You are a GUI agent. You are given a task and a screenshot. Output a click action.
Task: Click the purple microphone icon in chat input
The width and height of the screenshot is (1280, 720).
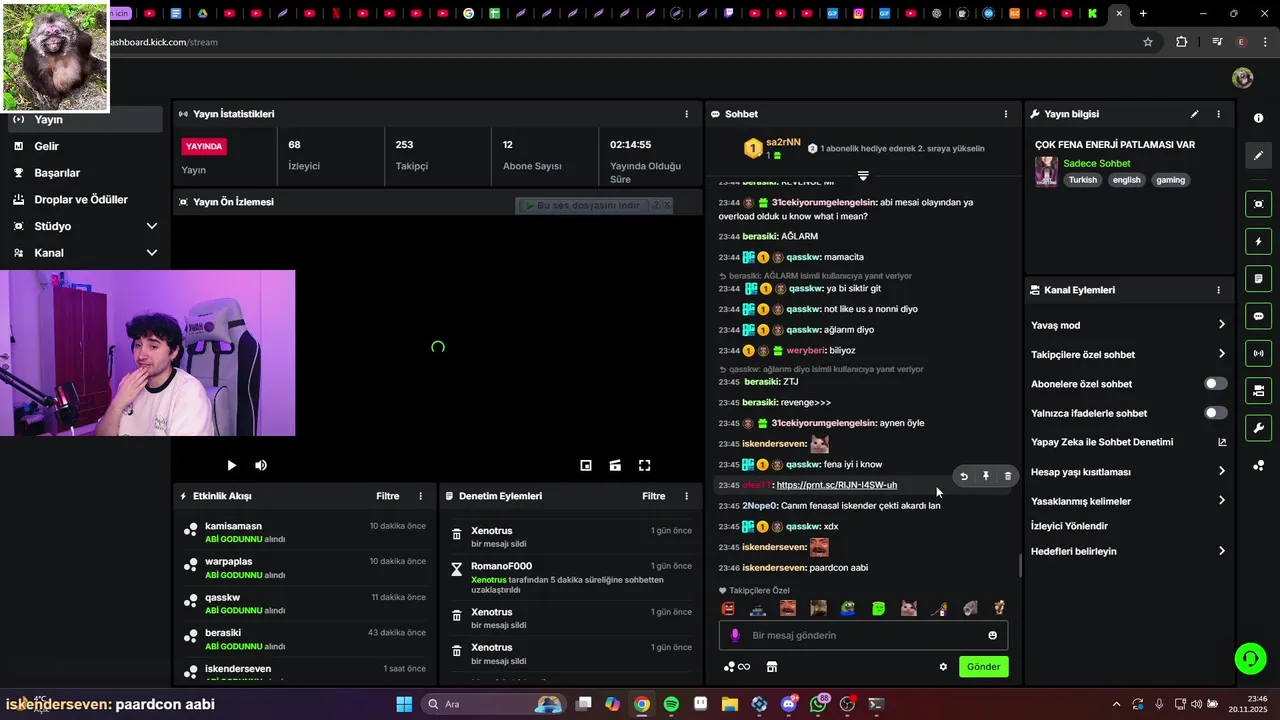[x=735, y=635]
